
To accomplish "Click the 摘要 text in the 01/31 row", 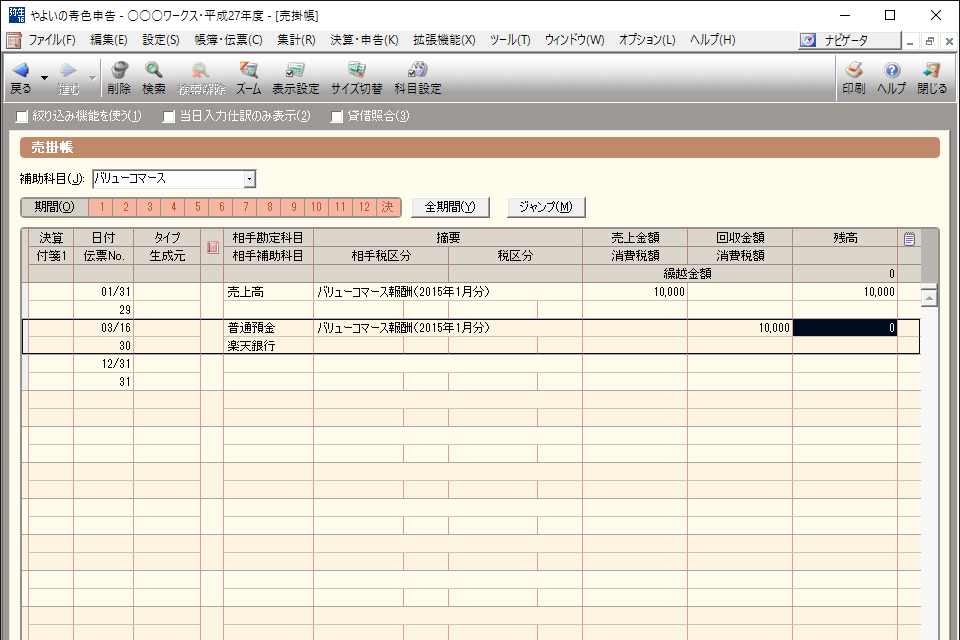I will pos(403,292).
